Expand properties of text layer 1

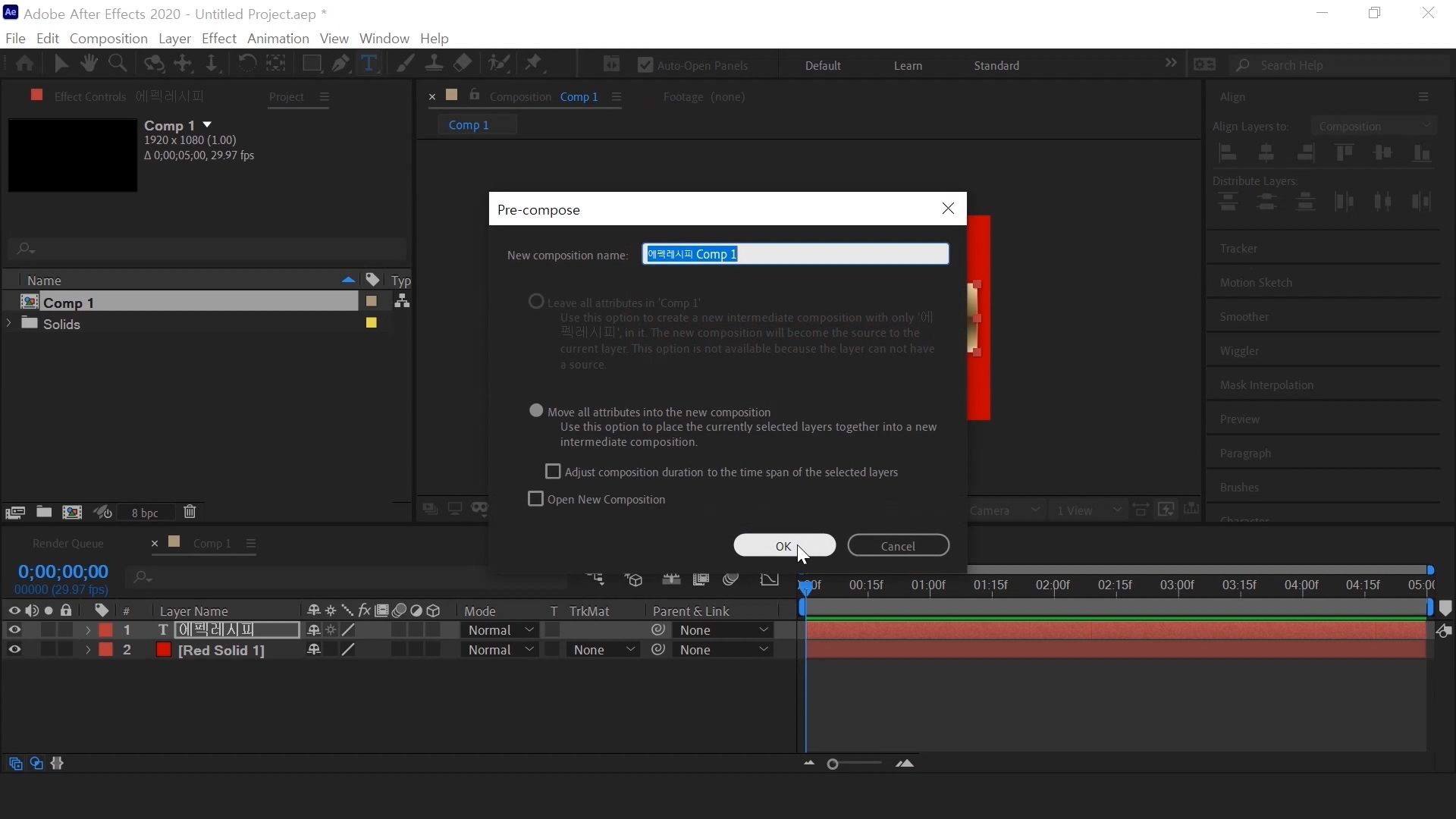click(88, 630)
